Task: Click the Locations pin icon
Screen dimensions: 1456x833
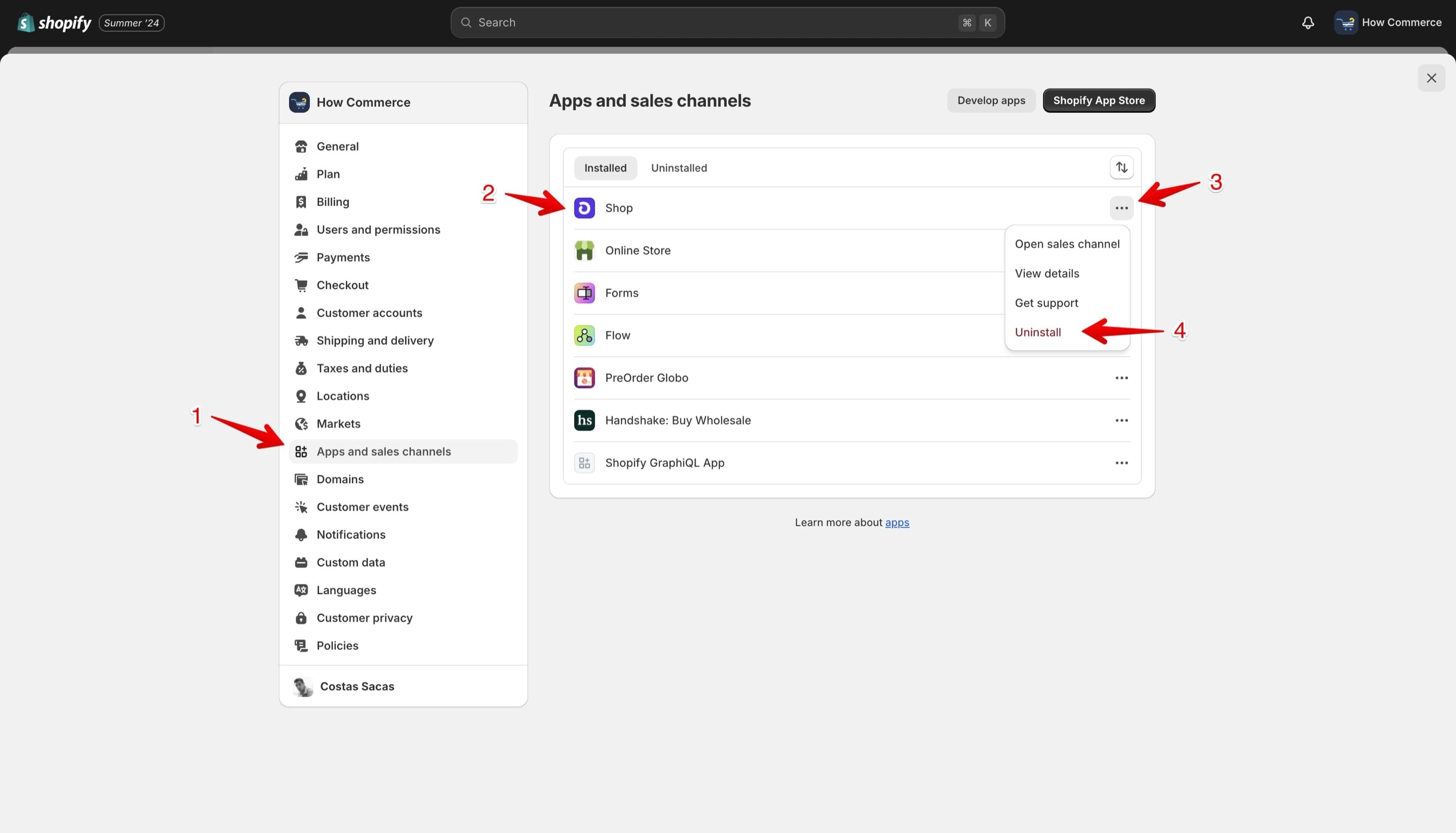Action: [301, 396]
